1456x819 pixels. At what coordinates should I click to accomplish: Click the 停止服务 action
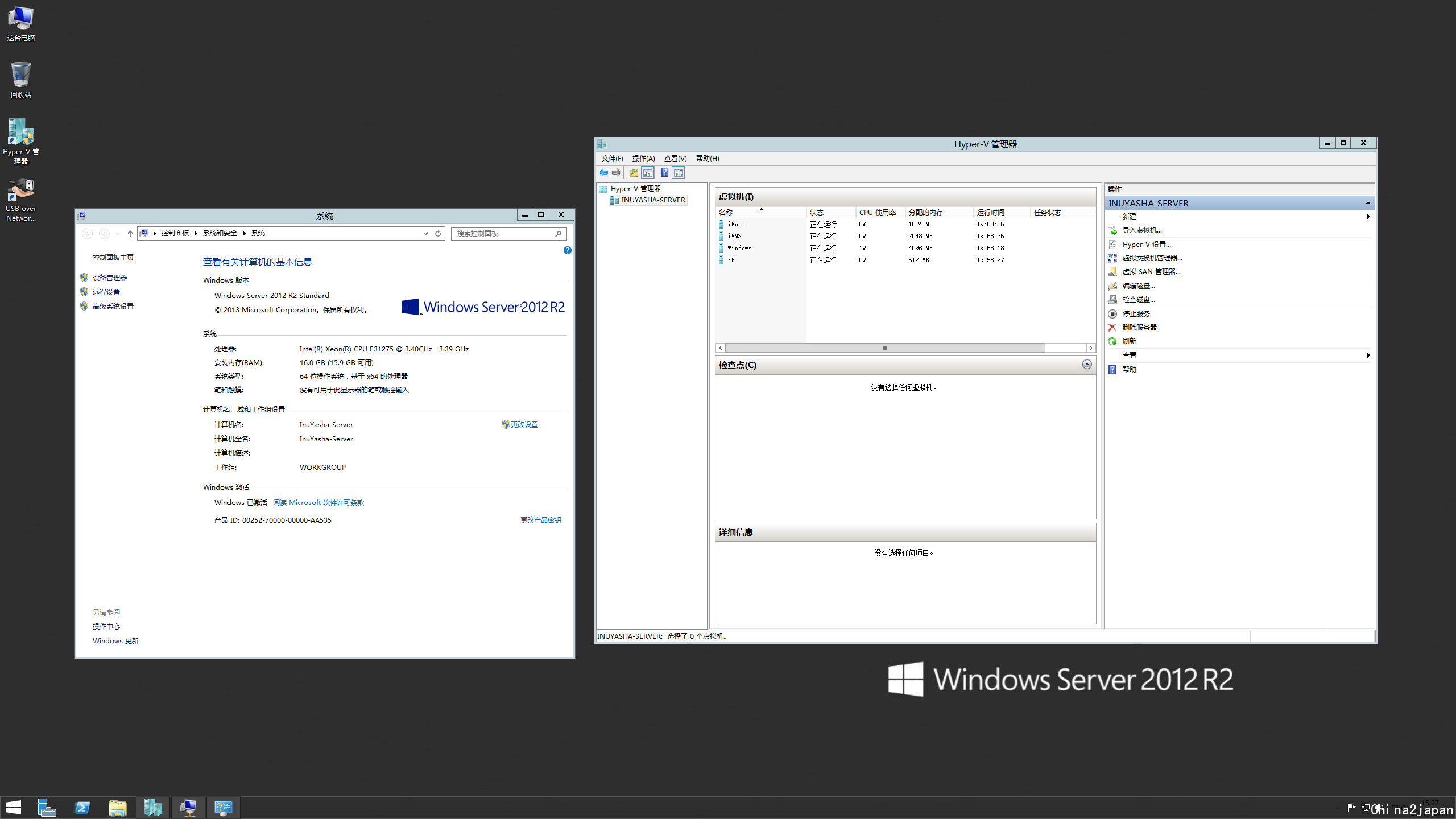(x=1136, y=313)
